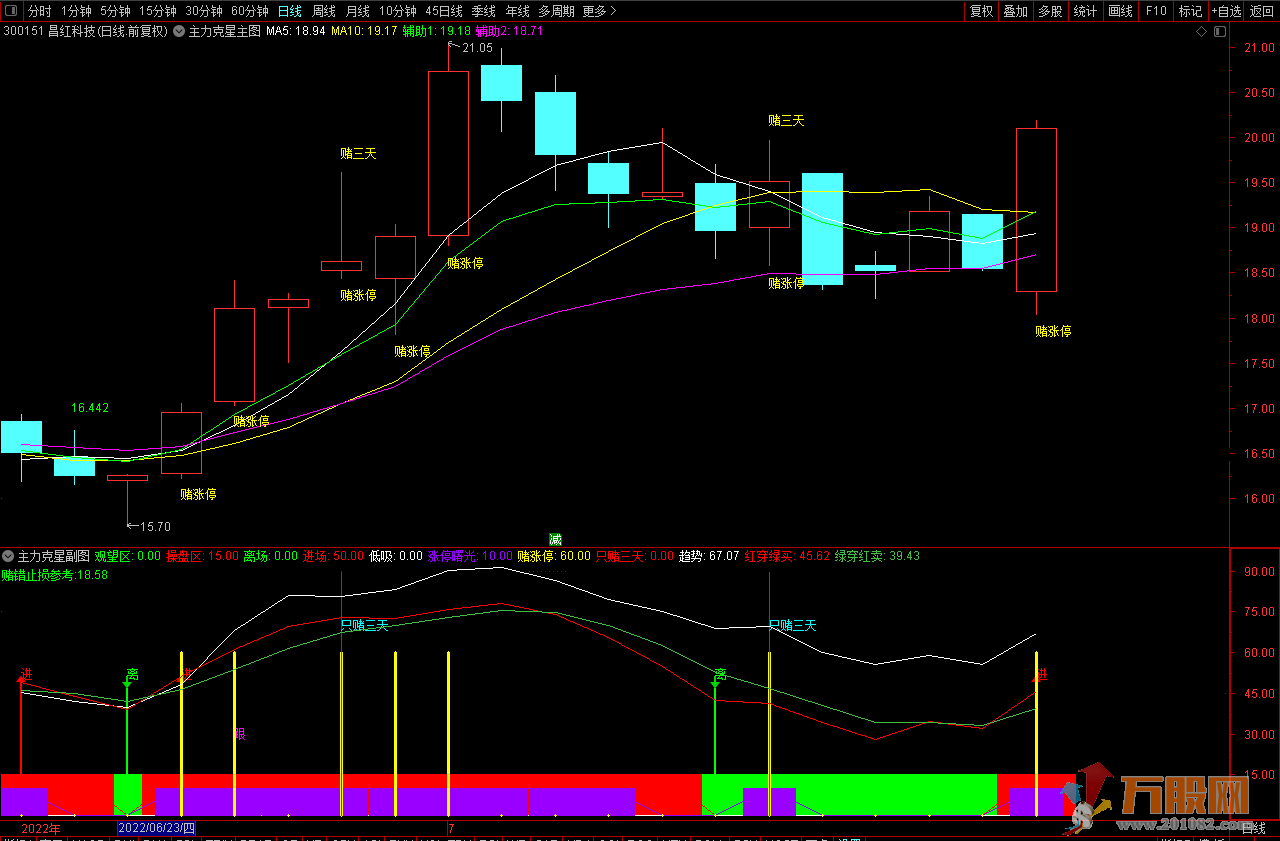Screen dimensions: 1280x841
Task: Click the 2022/06/23/四 date label
Action: tap(156, 828)
